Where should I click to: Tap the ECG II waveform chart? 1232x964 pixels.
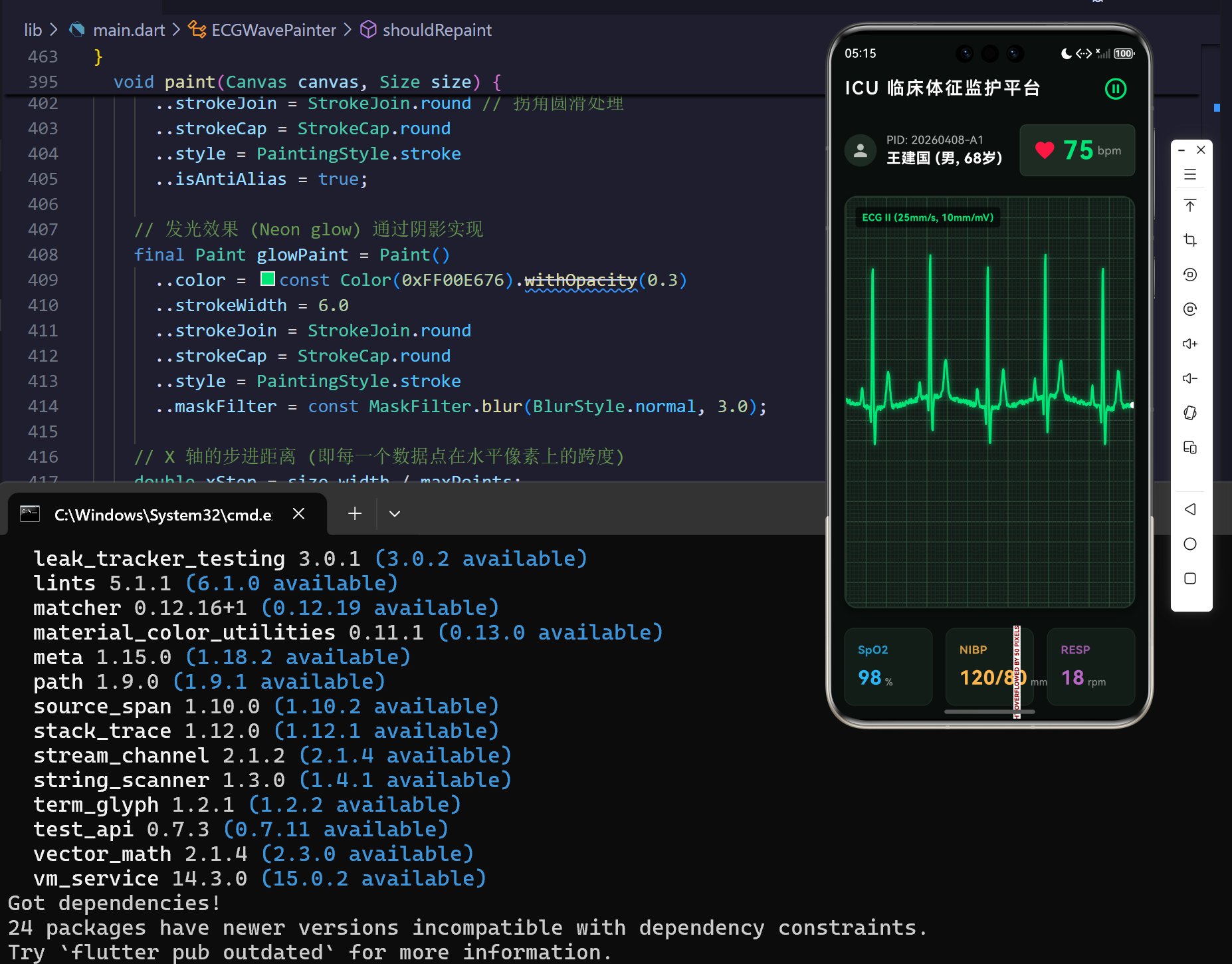click(x=989, y=402)
